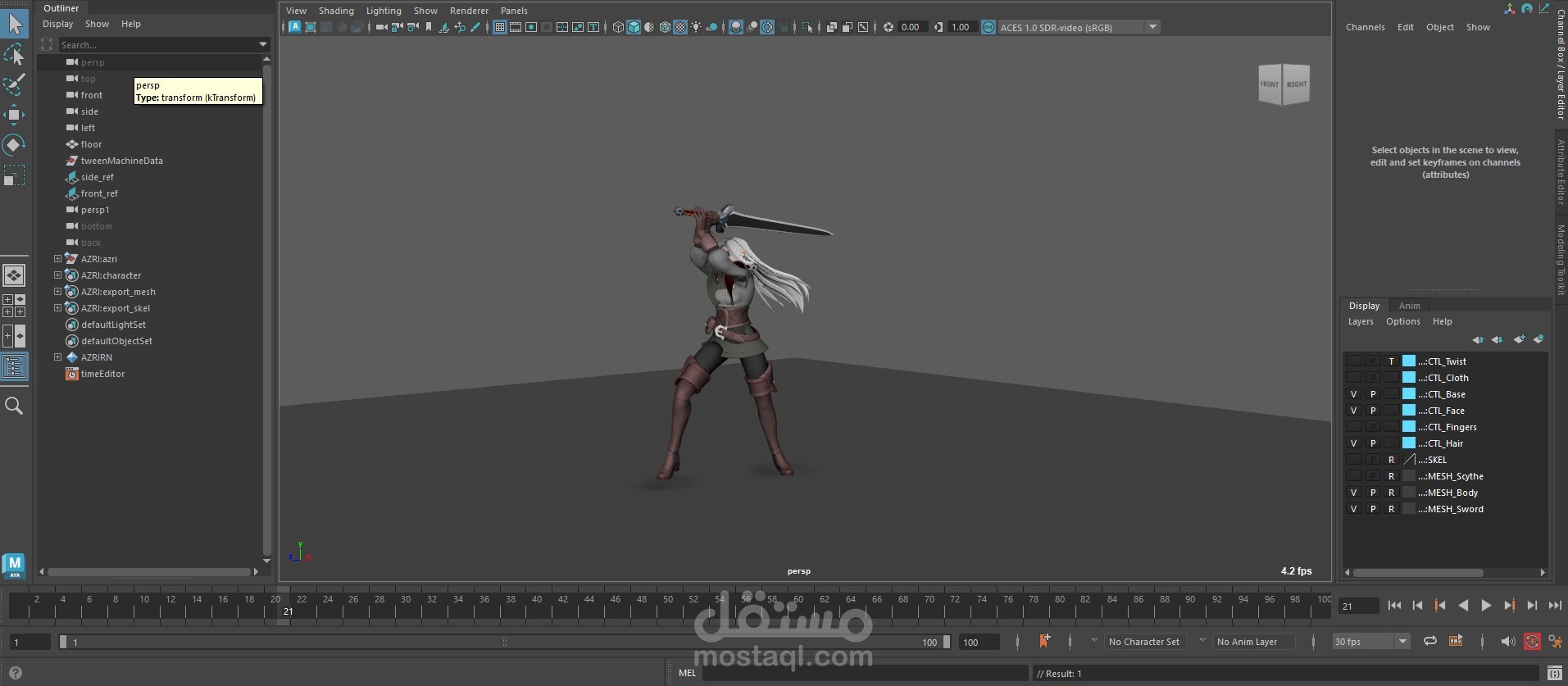
Task: Expand the AZRI:export_skel node
Action: 57,308
